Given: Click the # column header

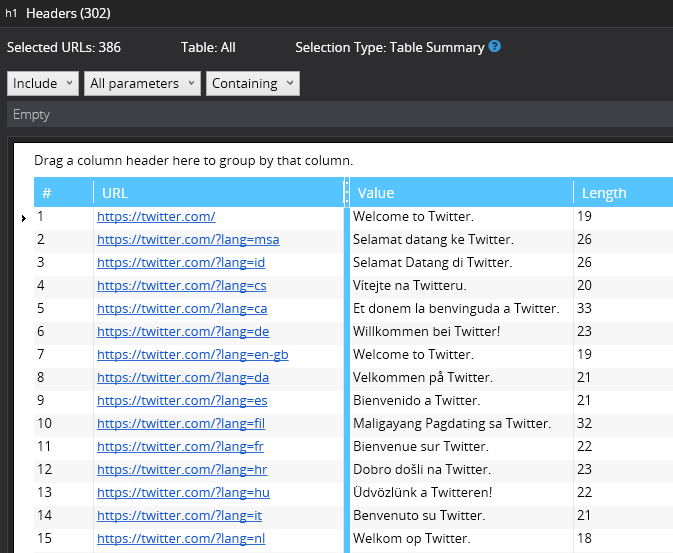Looking at the screenshot, I should pyautogui.click(x=63, y=193).
